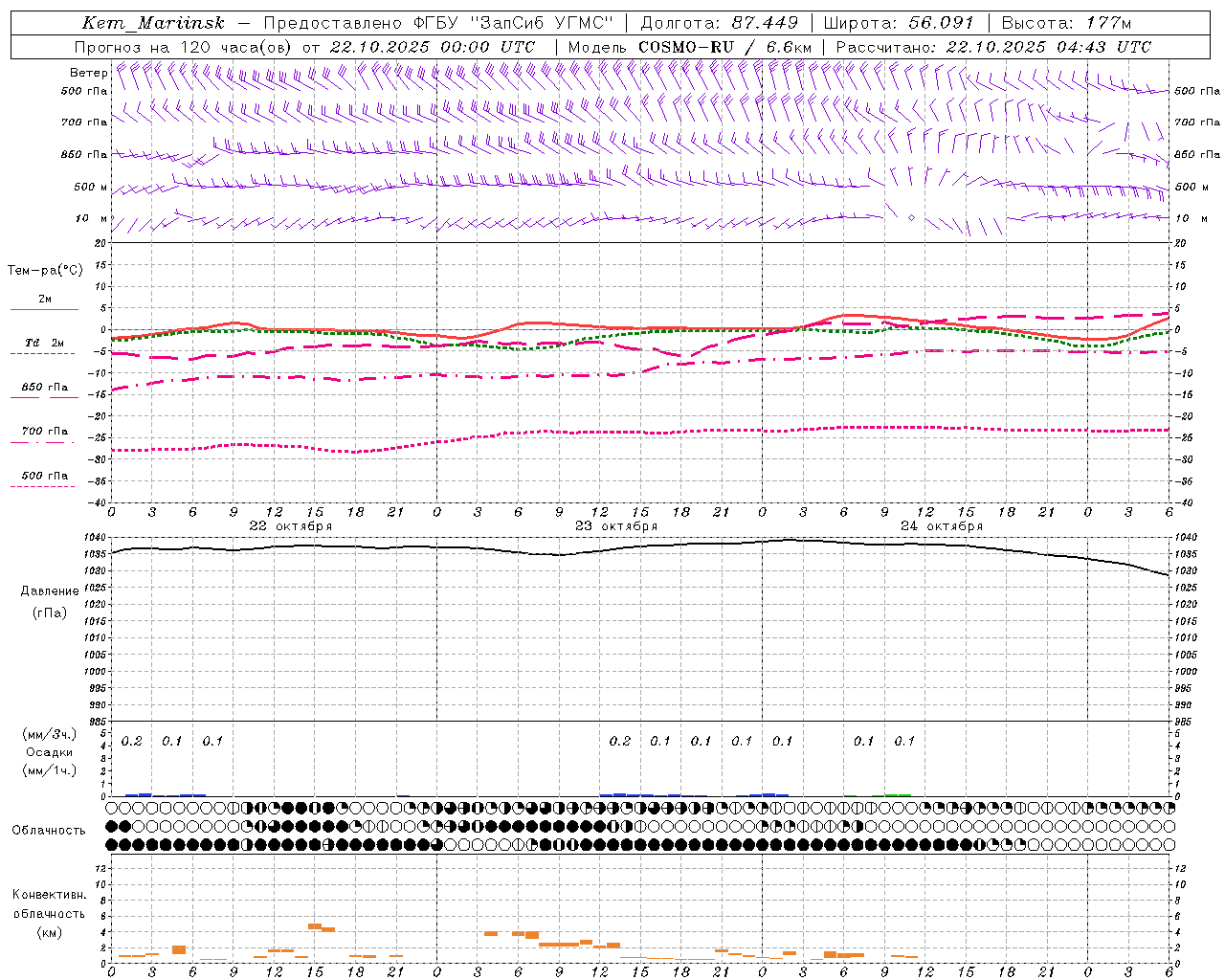Click the '24 октября' date label
This screenshot has width=1225, height=980.
tap(942, 526)
